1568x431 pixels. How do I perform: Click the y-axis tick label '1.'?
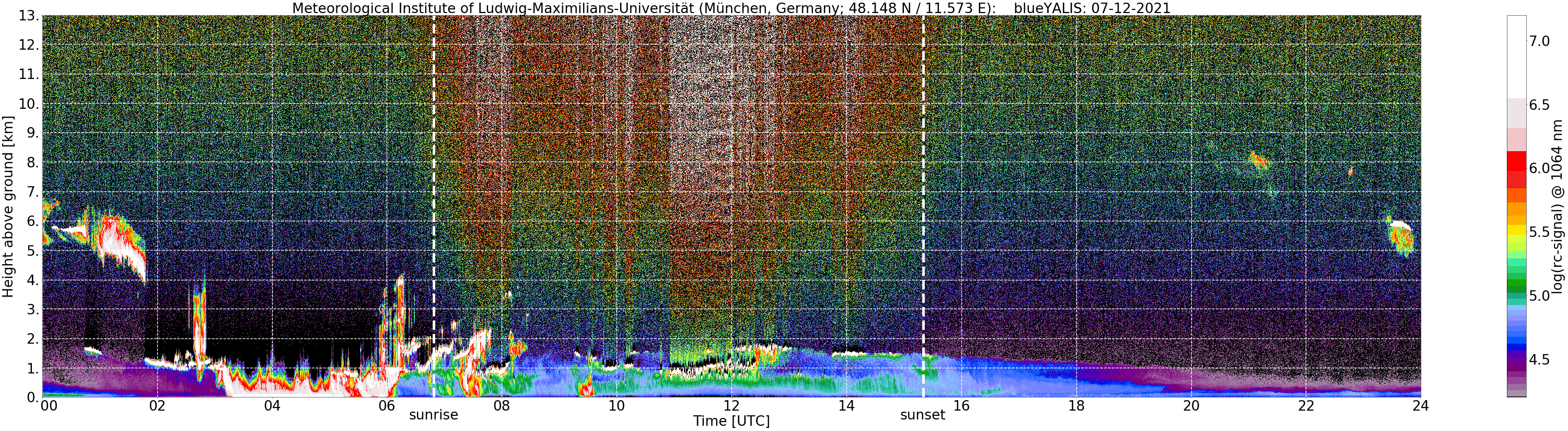pyautogui.click(x=32, y=368)
